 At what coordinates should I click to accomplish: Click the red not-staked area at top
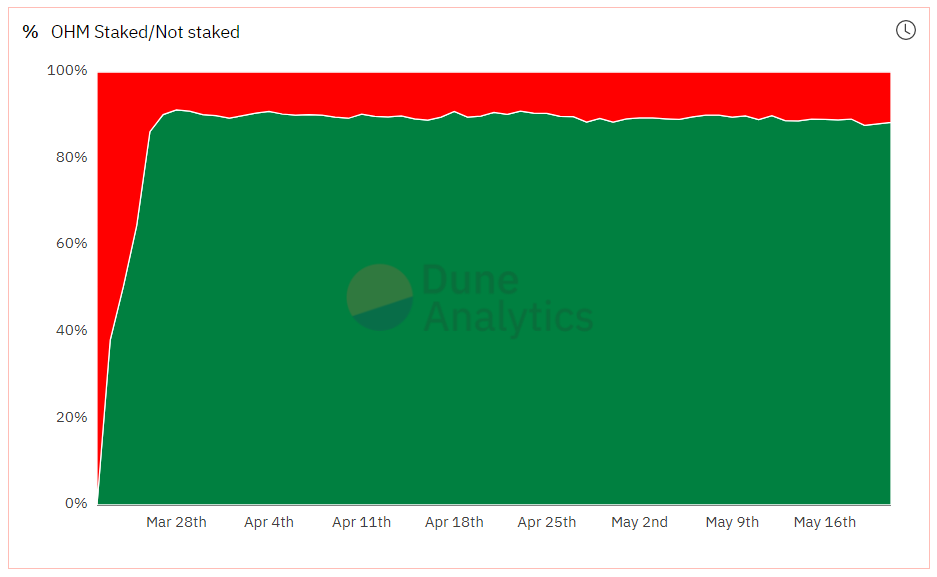(494, 91)
